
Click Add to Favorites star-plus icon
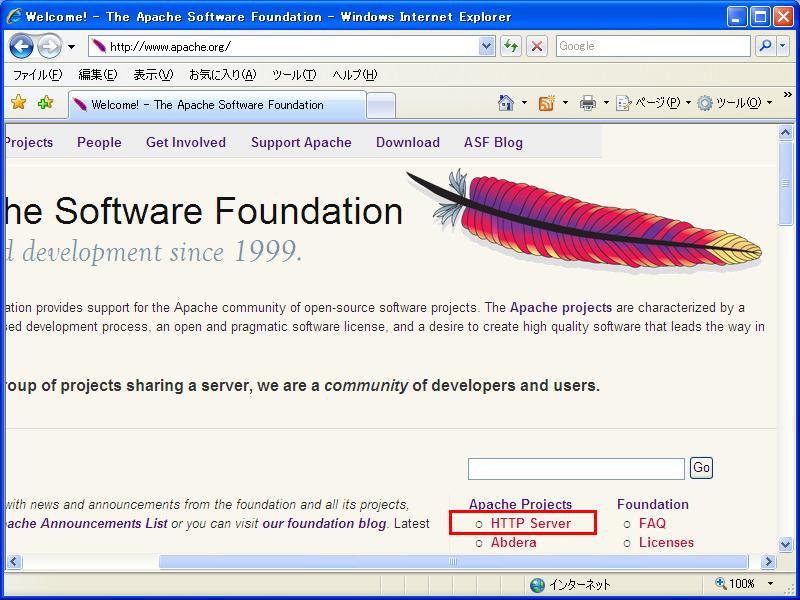coord(45,103)
